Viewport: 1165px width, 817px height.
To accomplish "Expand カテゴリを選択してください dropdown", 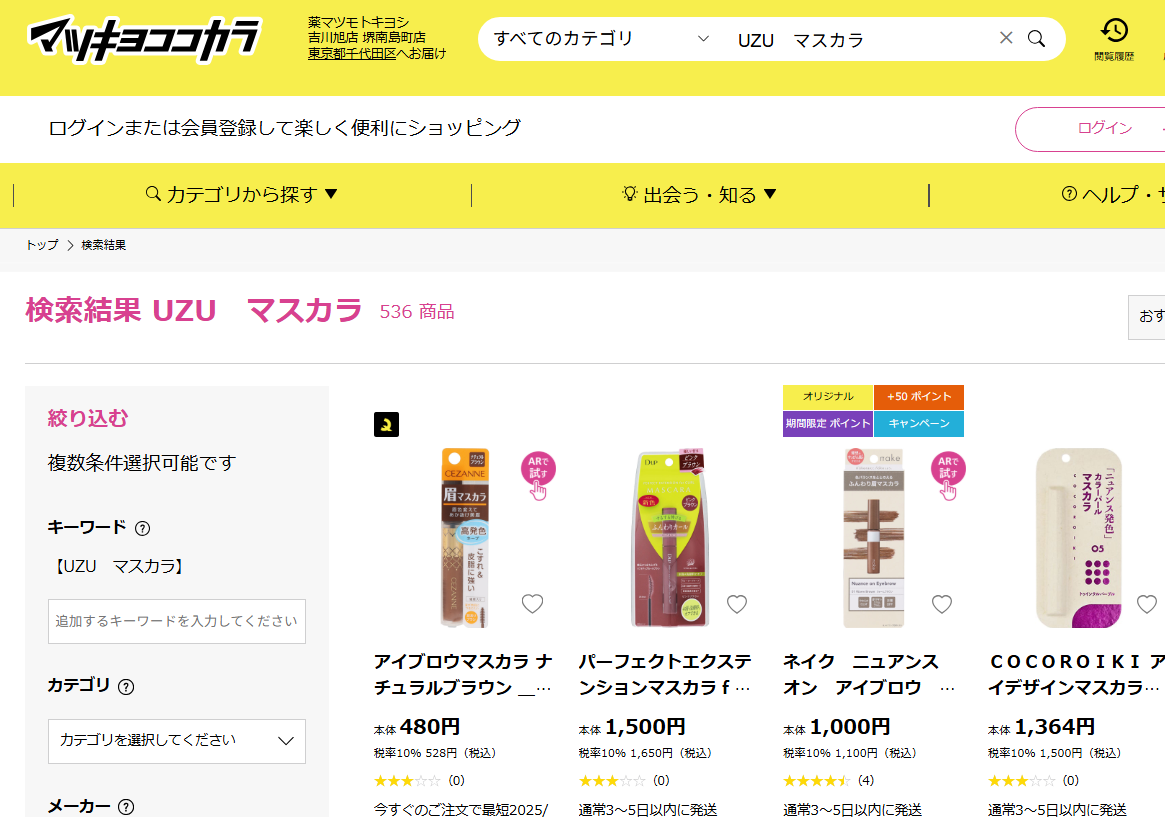I will coord(177,740).
